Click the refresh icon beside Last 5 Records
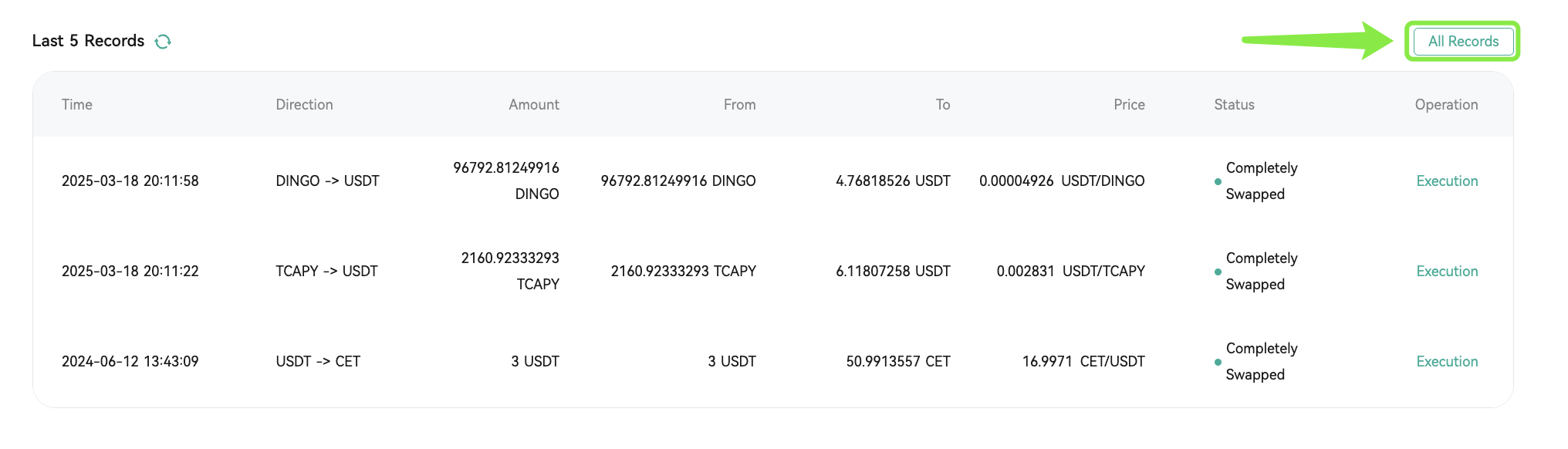Image resolution: width=1568 pixels, height=449 pixels. [x=163, y=42]
